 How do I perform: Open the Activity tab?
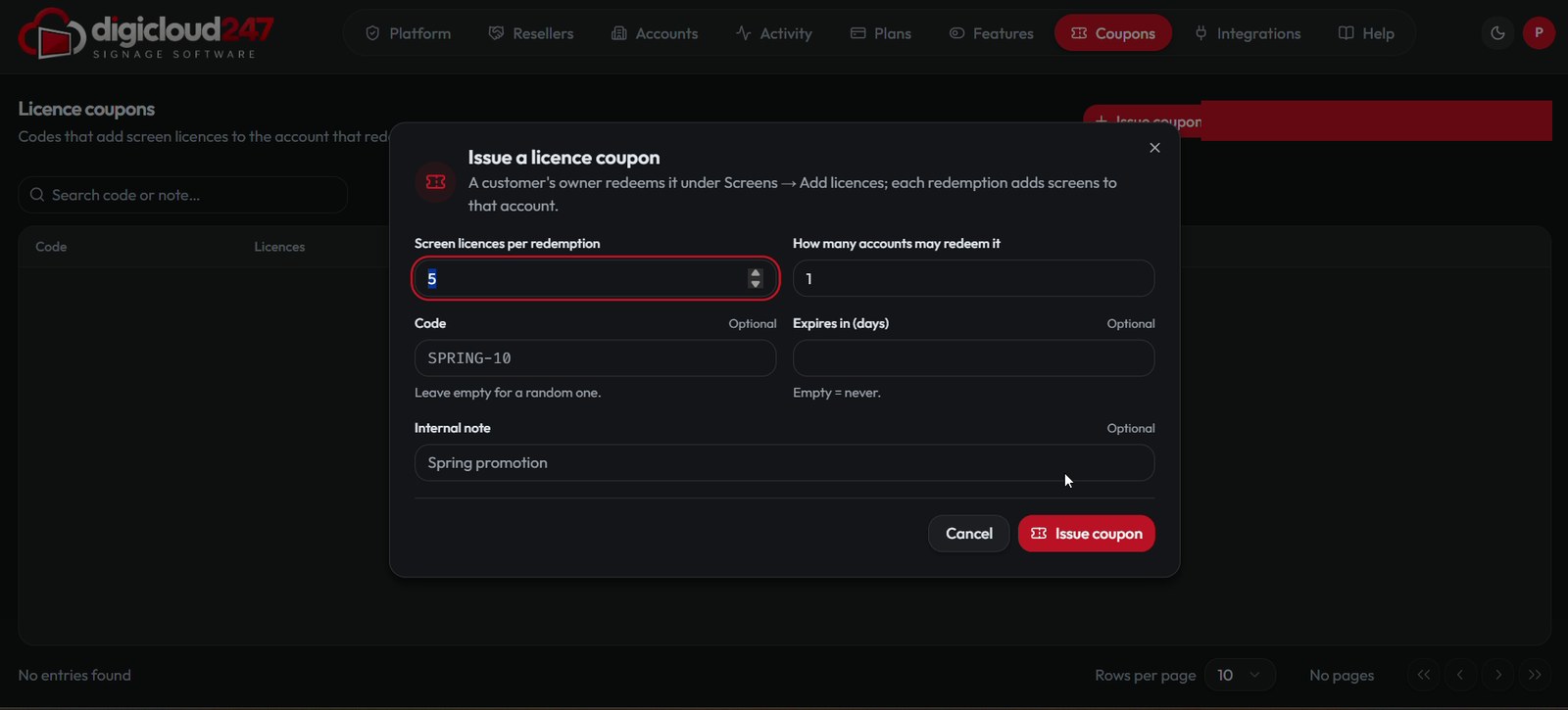click(x=774, y=33)
